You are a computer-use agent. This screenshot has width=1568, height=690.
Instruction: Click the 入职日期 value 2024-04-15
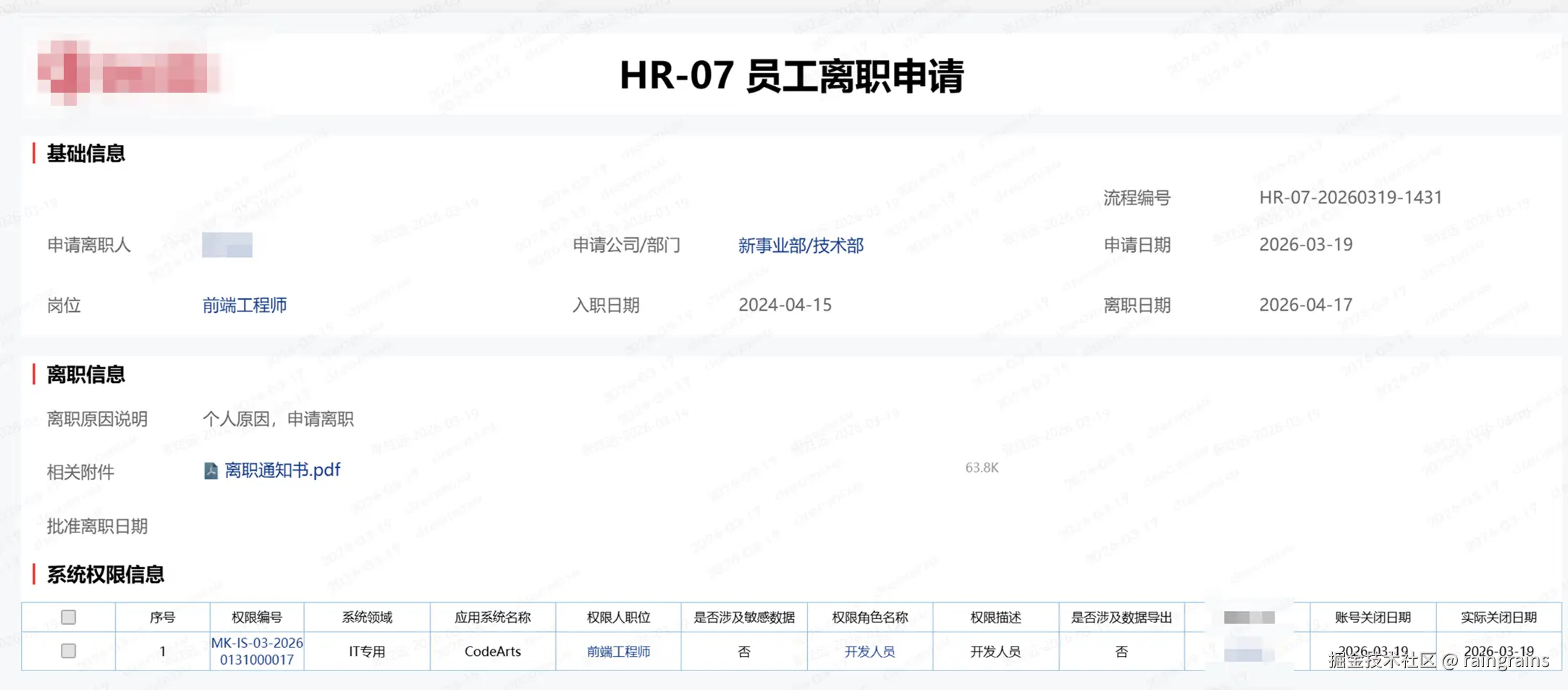tap(787, 305)
